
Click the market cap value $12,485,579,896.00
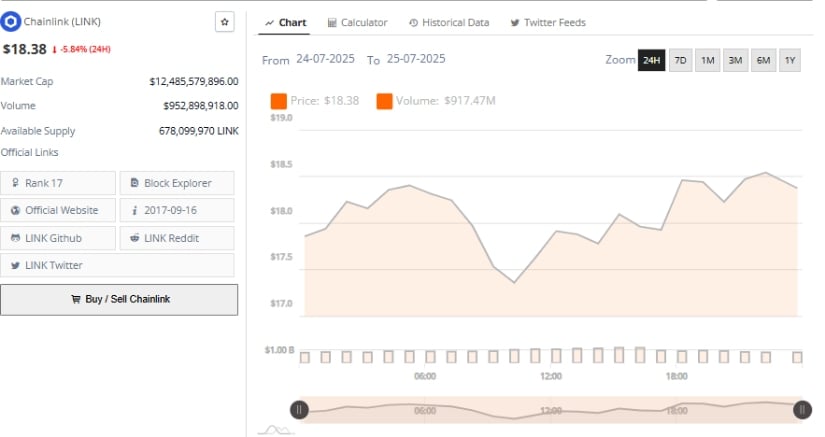(x=194, y=82)
